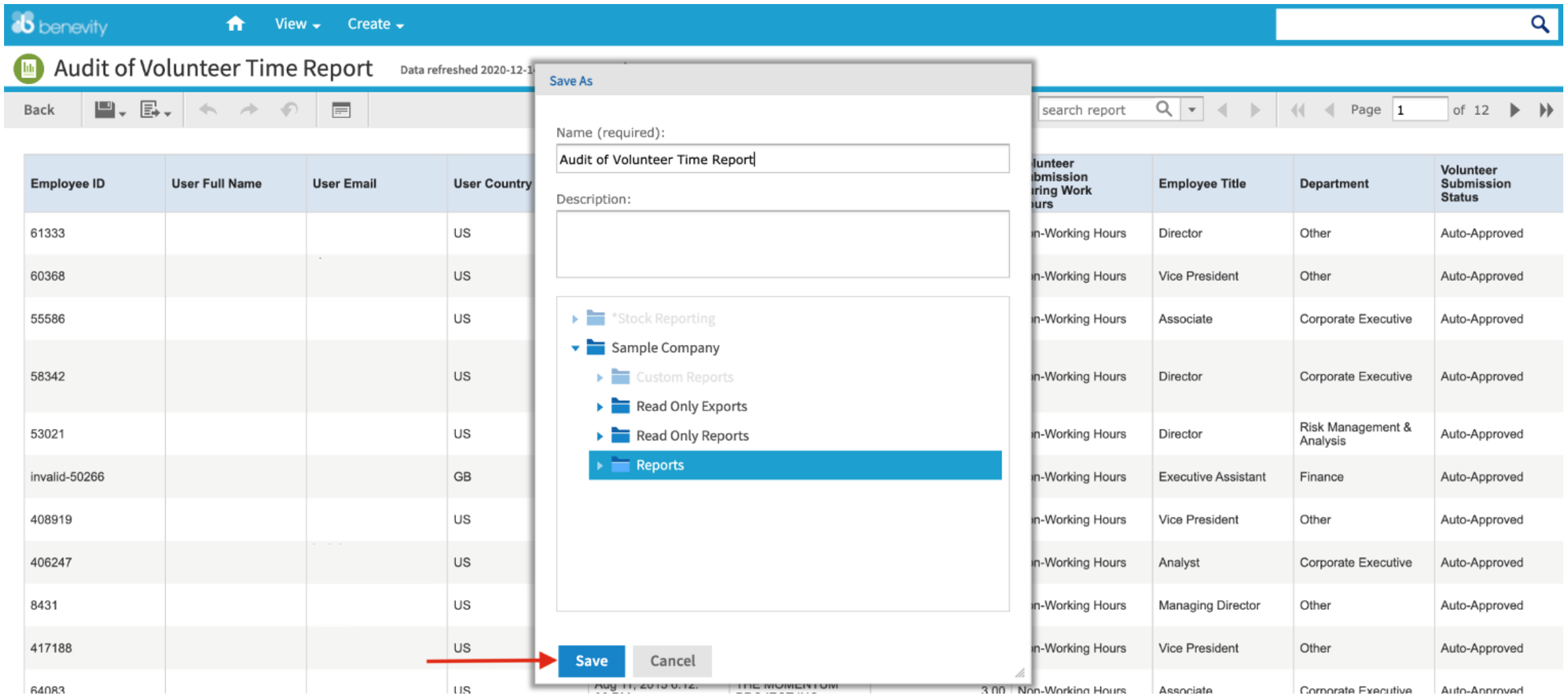Open the Create menu

[375, 24]
